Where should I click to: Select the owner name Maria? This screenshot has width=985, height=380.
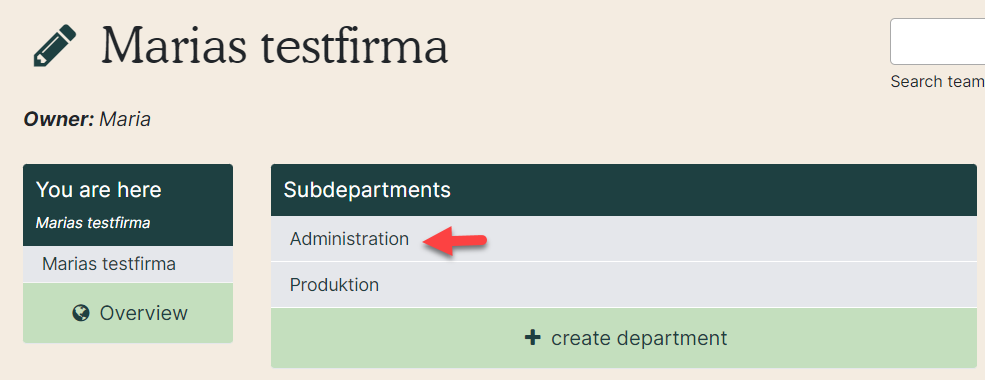coord(125,119)
